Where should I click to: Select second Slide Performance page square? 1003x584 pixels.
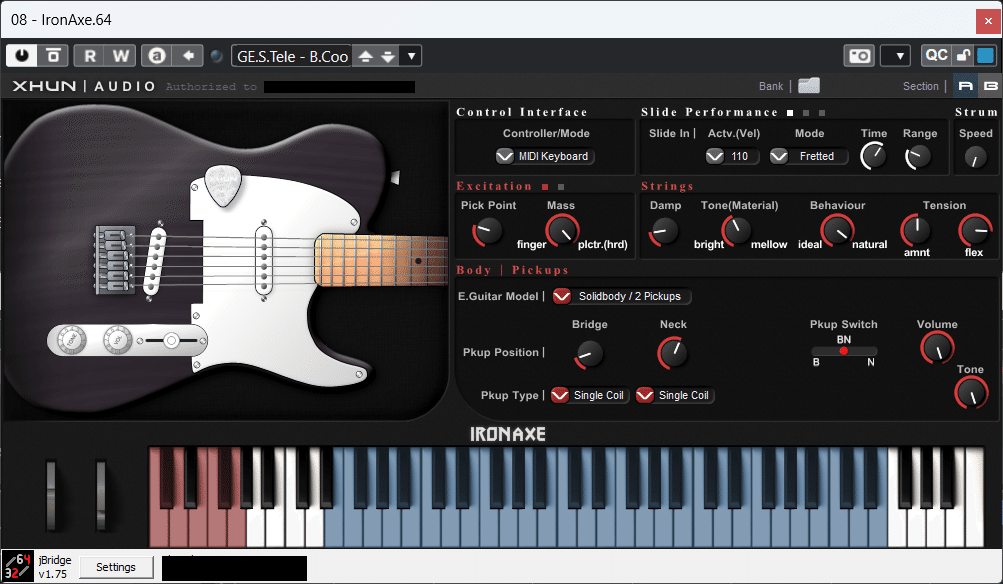tap(806, 113)
